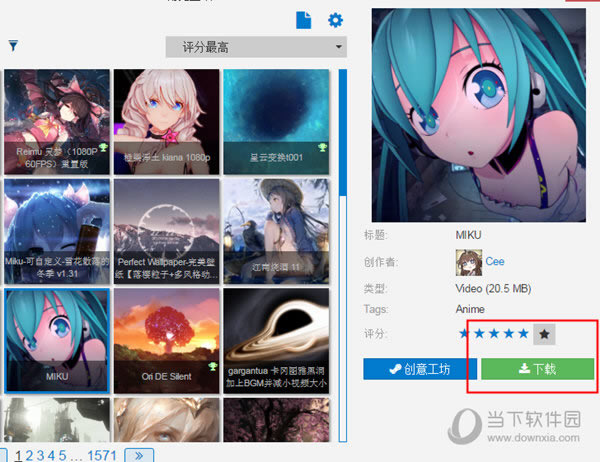The width and height of the screenshot is (600, 462).
Task: Go to page 5 of results
Action: pos(62,455)
